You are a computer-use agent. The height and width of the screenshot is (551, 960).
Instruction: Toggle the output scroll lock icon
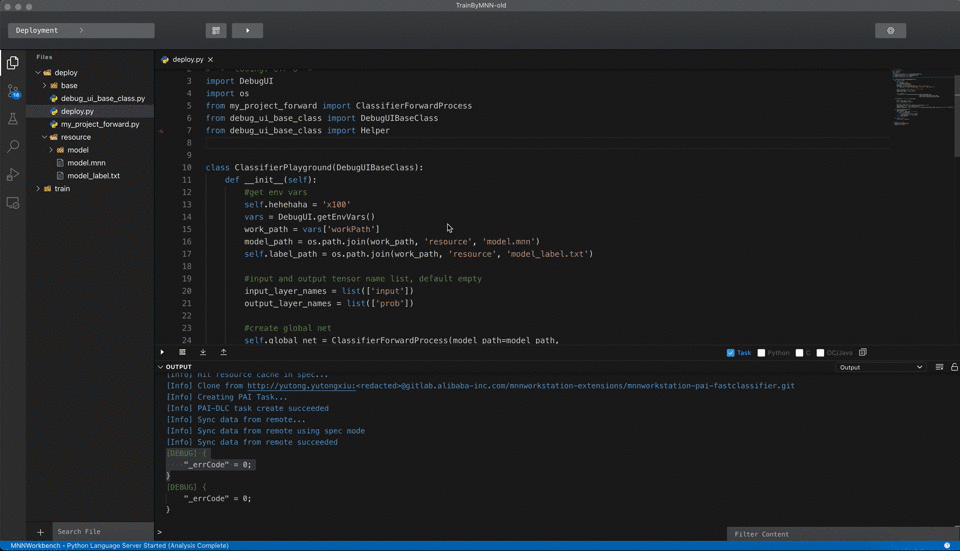(954, 367)
